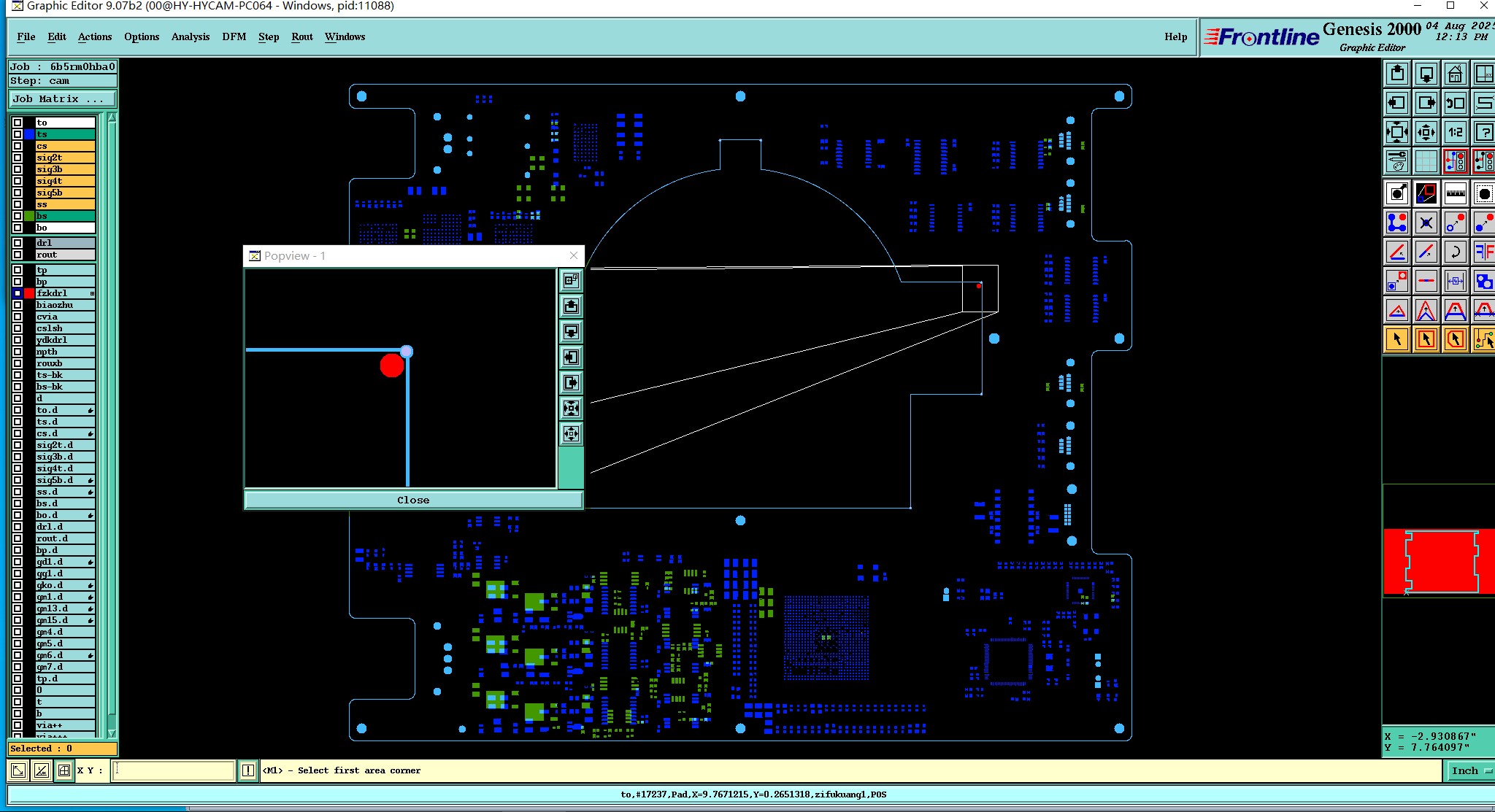Toggle checkbox for fzkdrl layer

tap(18, 293)
